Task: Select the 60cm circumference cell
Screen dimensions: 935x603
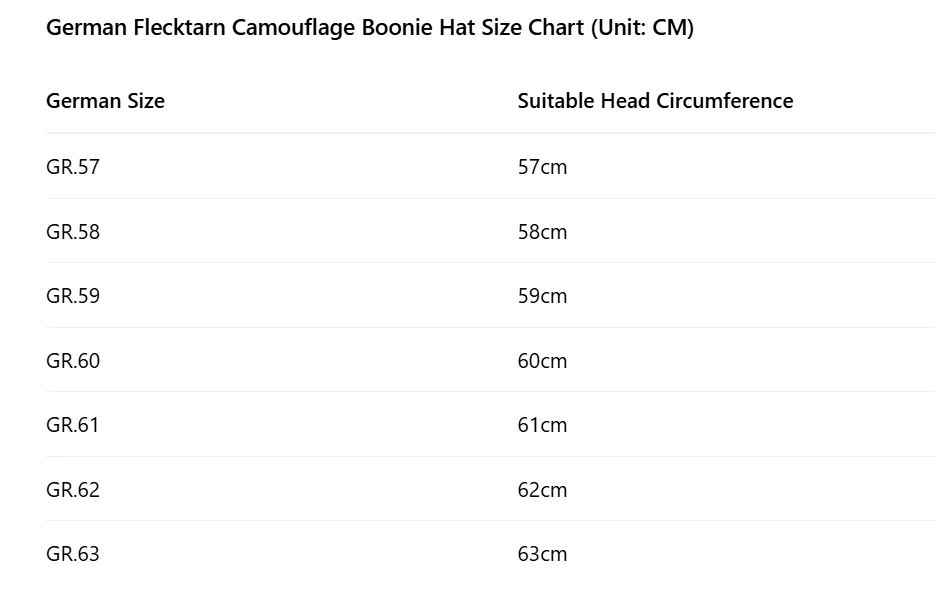Action: [x=542, y=361]
